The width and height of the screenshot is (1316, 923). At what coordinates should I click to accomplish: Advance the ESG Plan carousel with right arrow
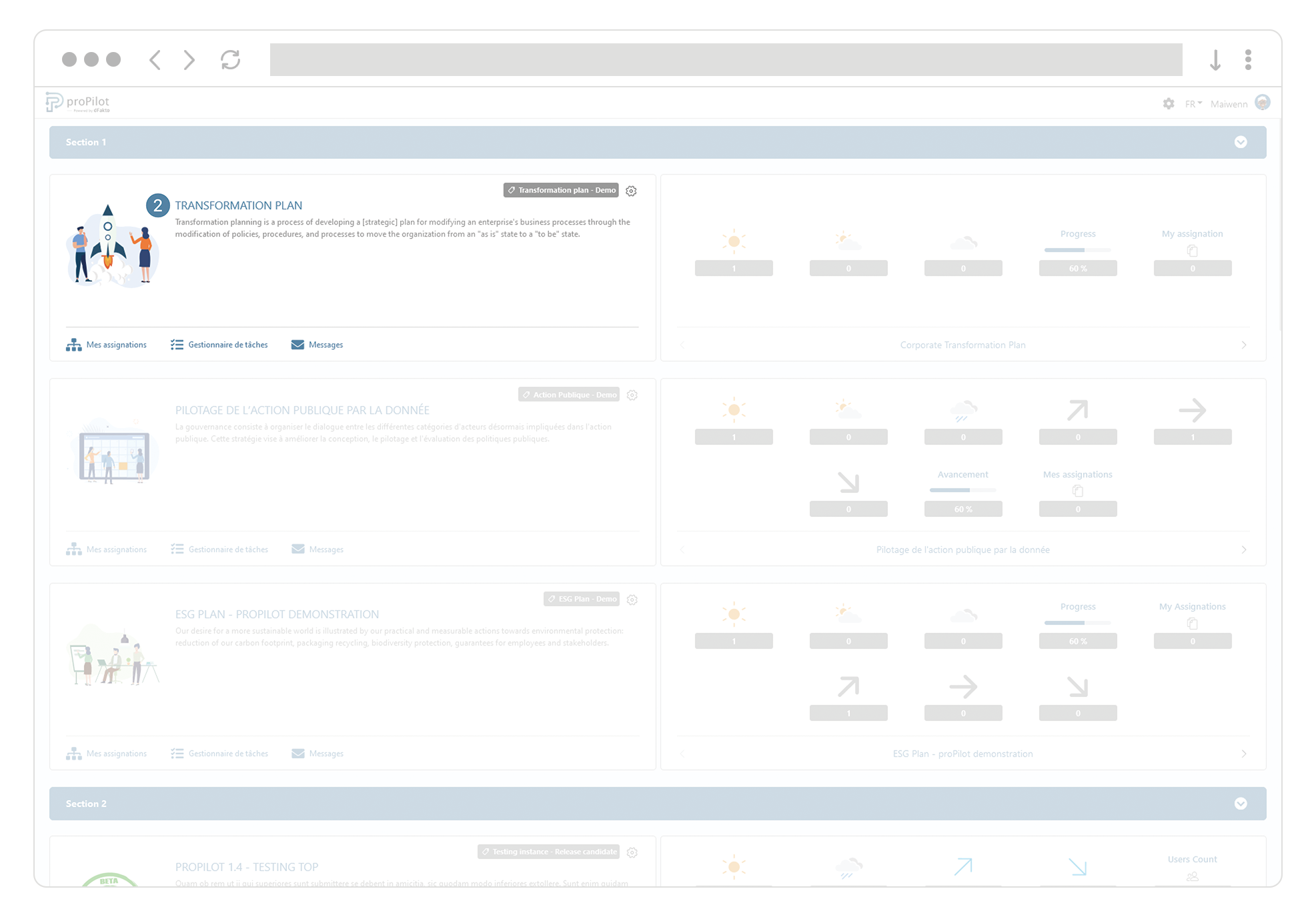[x=1245, y=754]
